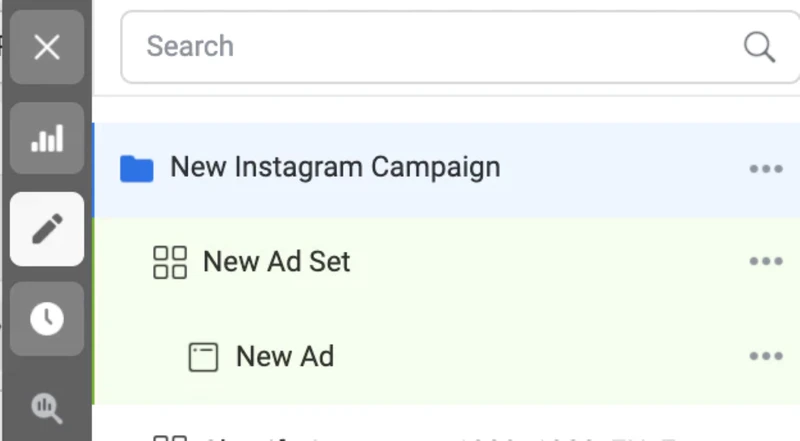Select the pencil edit icon
This screenshot has height=441, width=800.
click(47, 229)
